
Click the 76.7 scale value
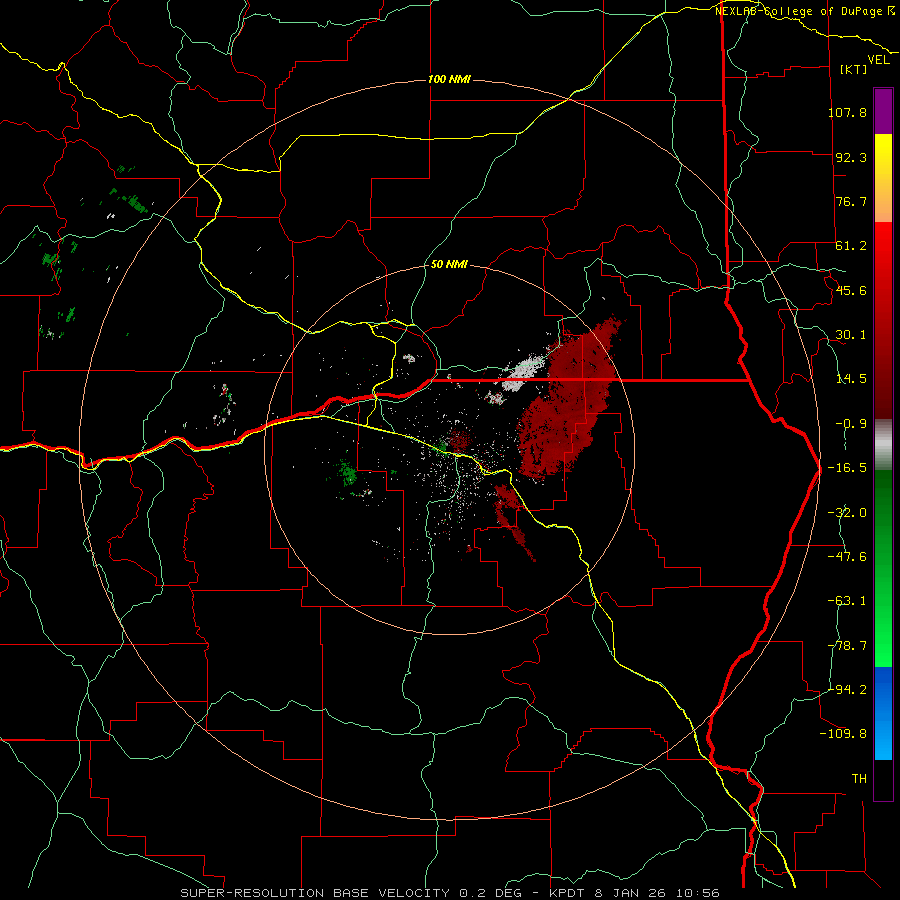851,201
